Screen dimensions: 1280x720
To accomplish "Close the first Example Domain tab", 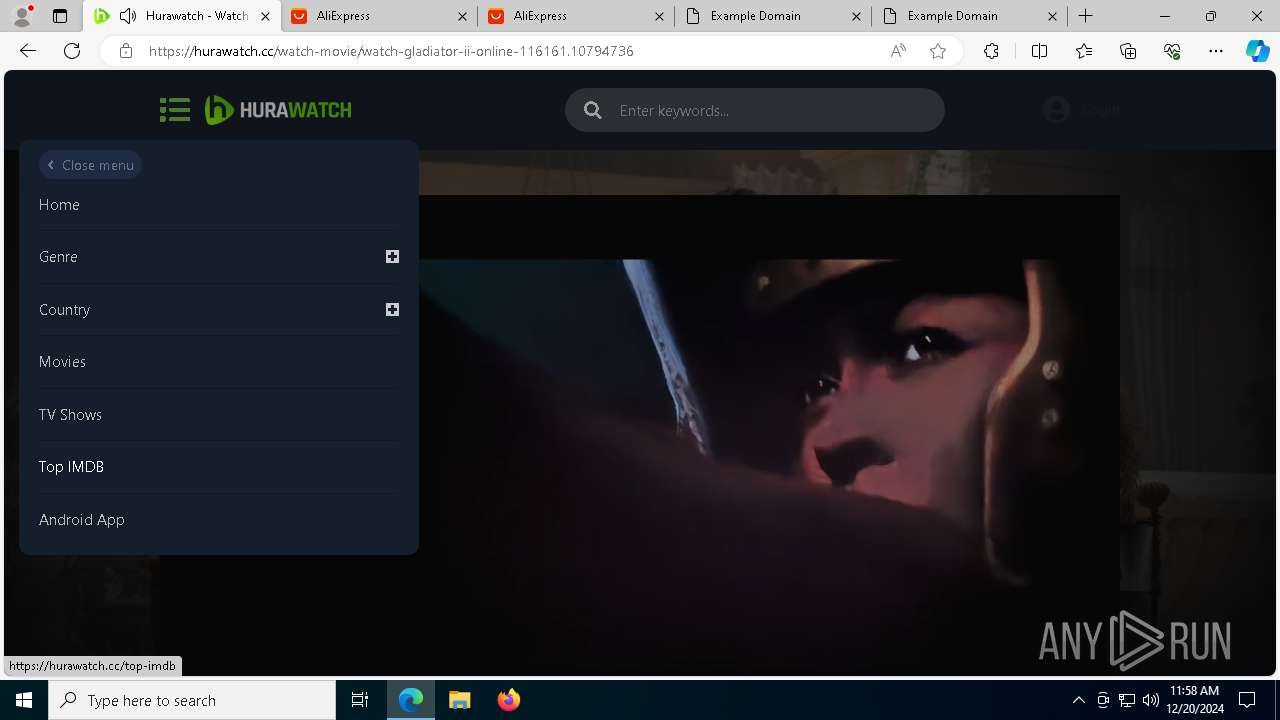I will point(856,16).
